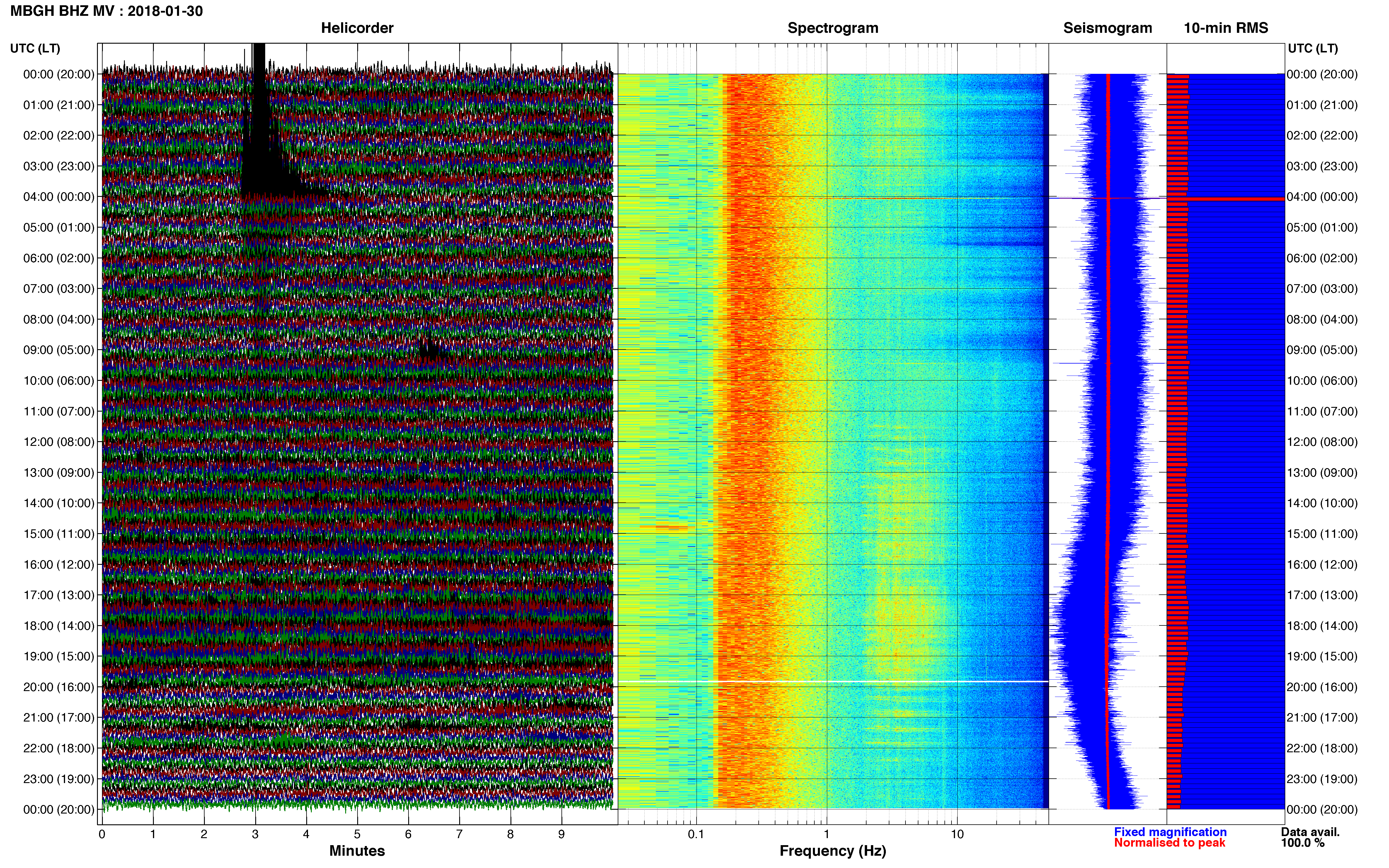The image size is (1389, 868).
Task: Click the white data gap line in Spectrogram
Action: point(833,681)
